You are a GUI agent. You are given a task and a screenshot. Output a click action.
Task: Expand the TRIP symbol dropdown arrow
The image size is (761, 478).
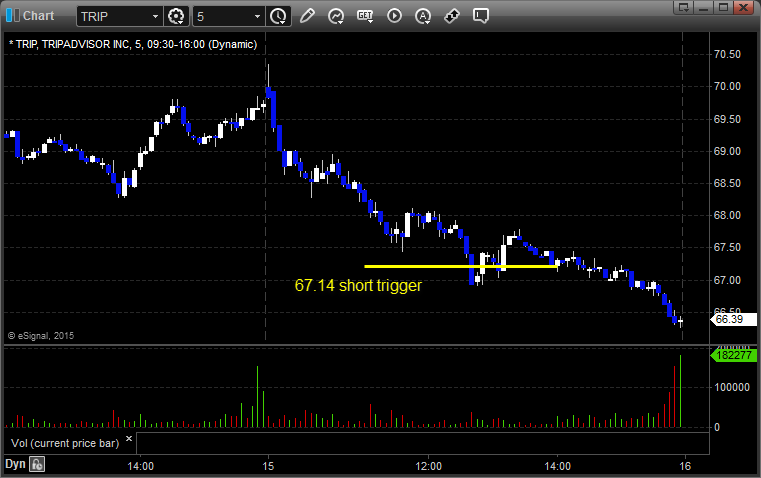tap(155, 16)
